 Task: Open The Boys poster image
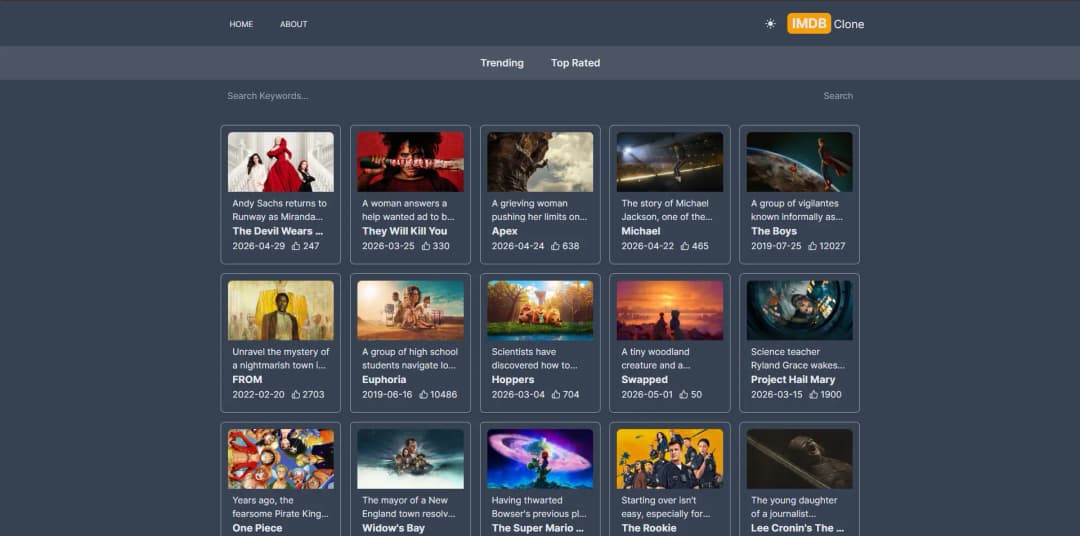[x=799, y=162]
